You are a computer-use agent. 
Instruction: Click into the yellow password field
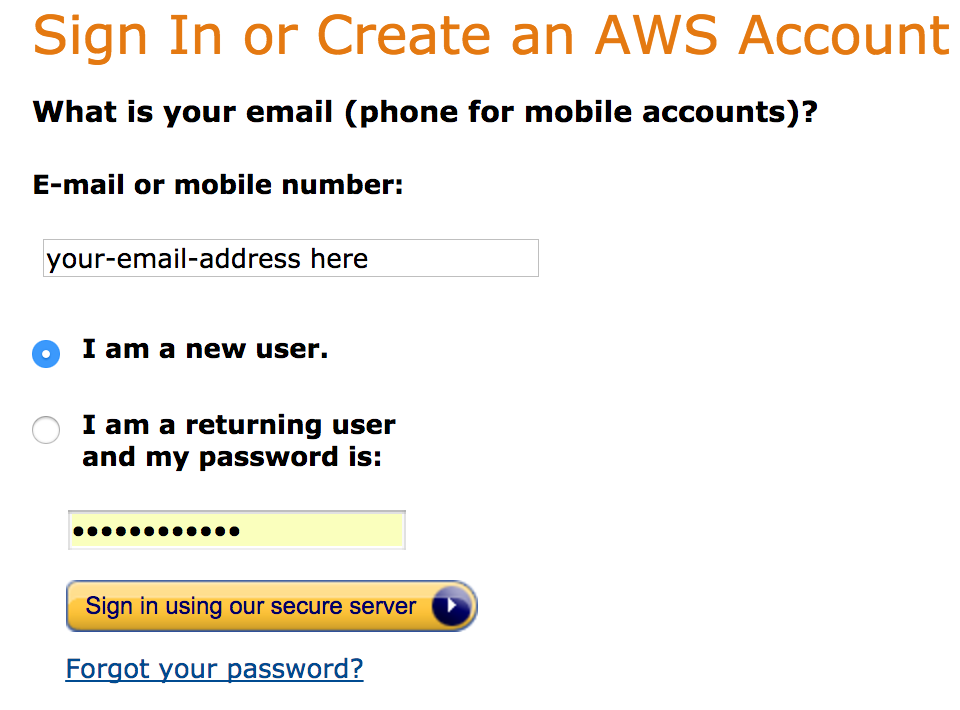tap(237, 530)
